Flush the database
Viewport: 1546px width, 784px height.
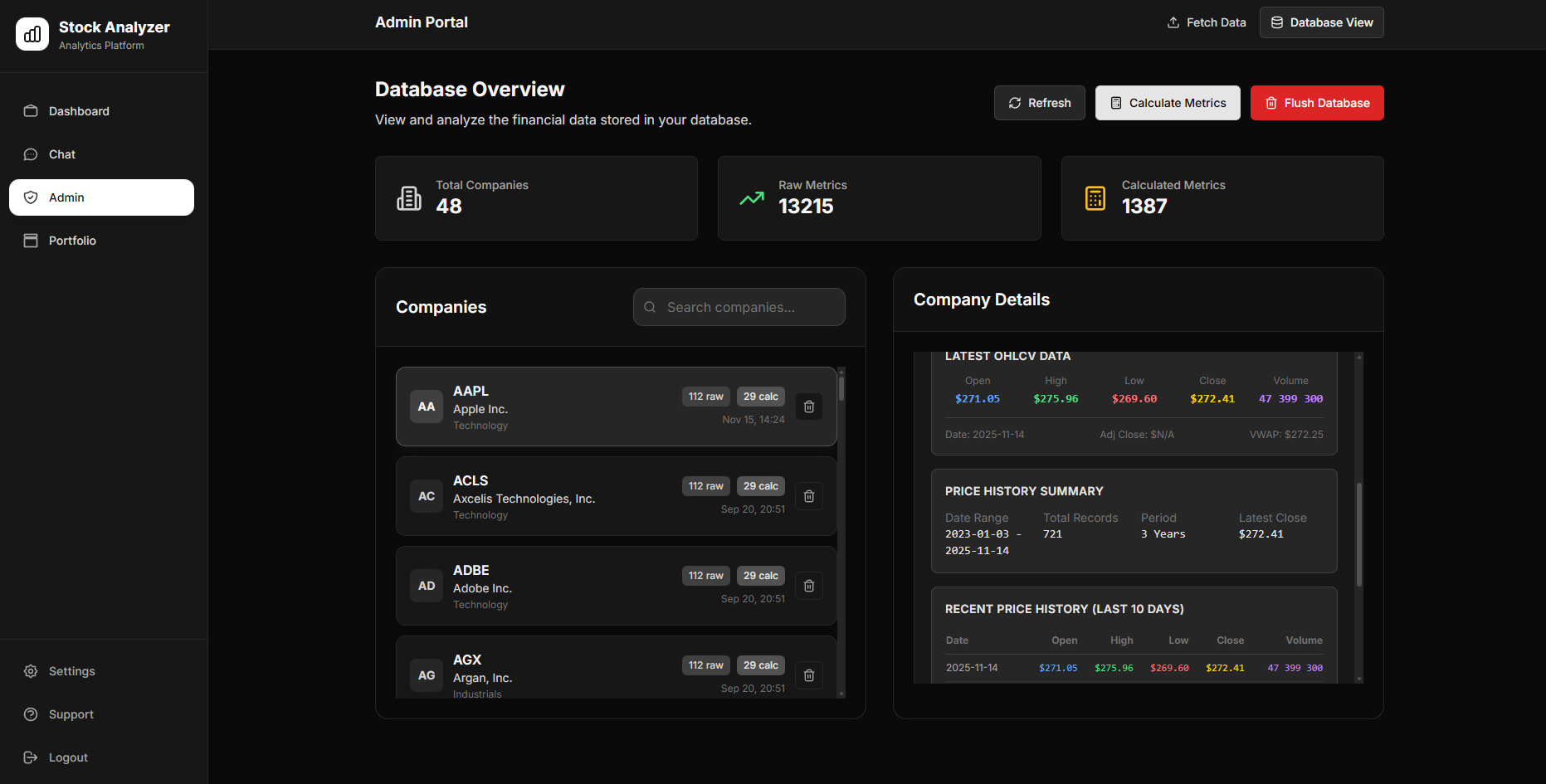(x=1317, y=102)
